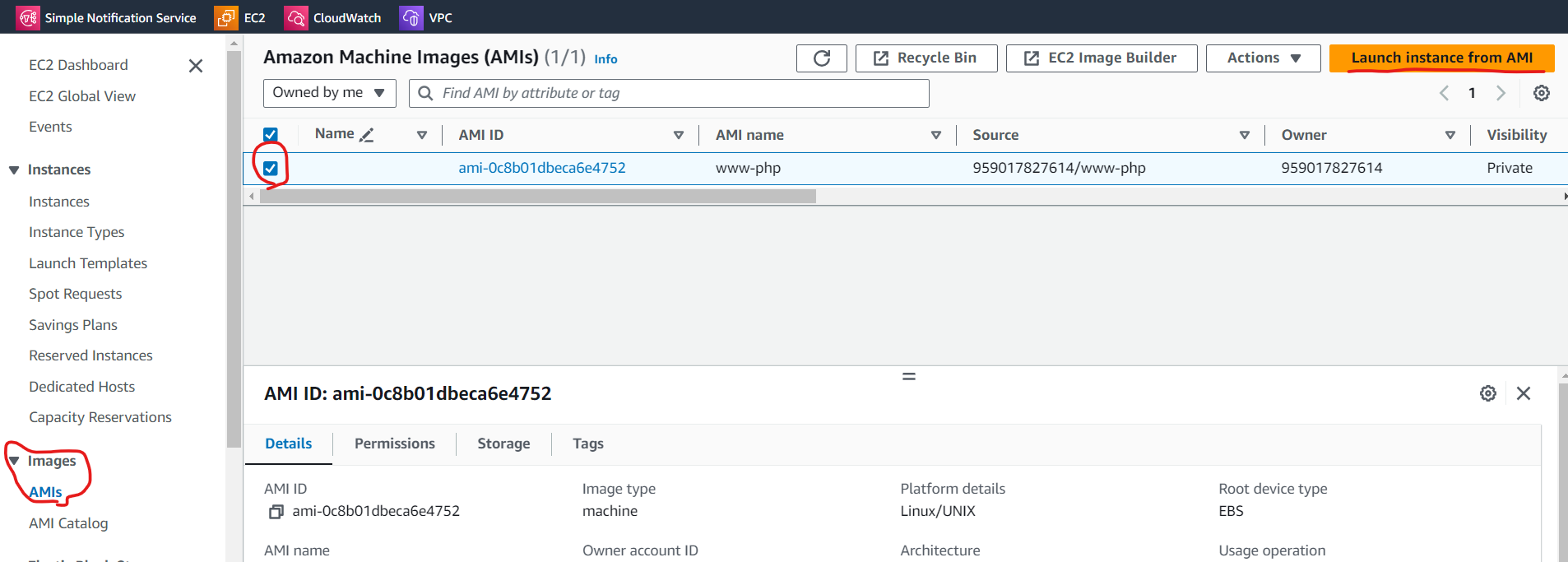
Task: Sort by the Source column arrow
Action: [1245, 135]
